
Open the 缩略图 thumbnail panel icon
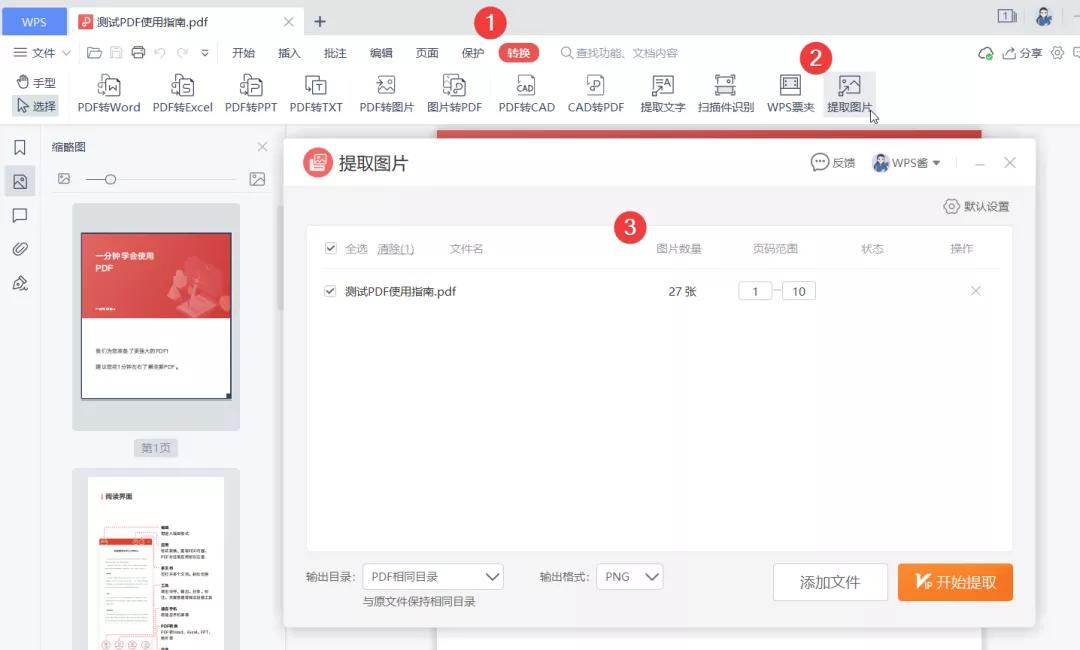pyautogui.click(x=20, y=181)
